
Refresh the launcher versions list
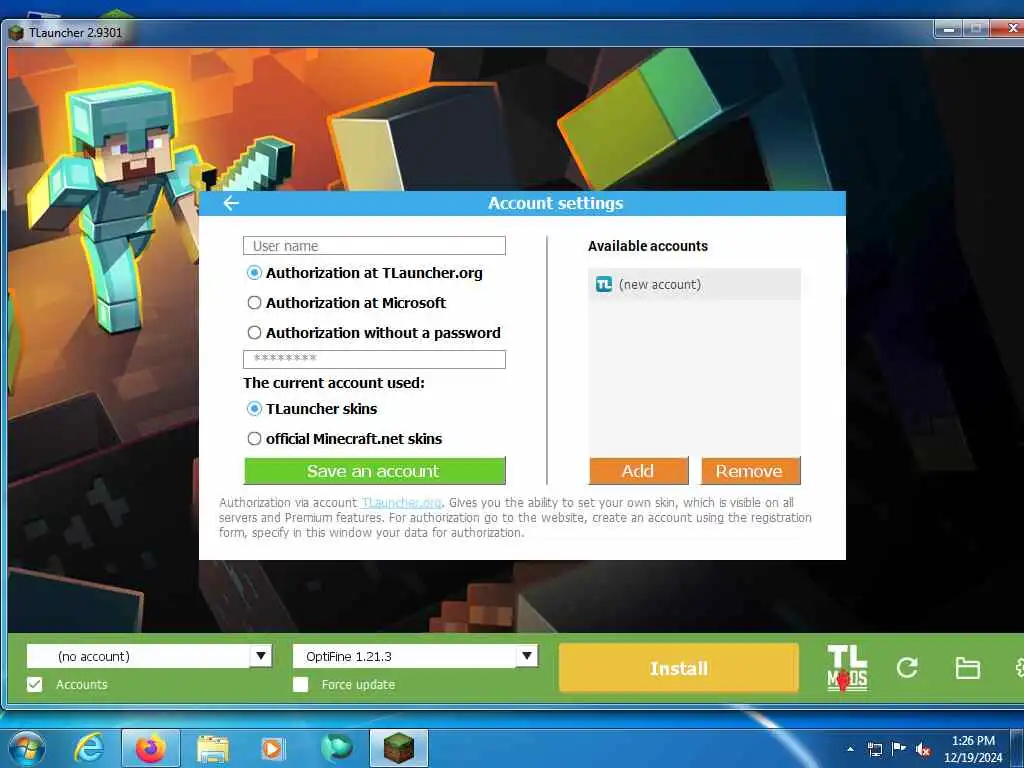[x=907, y=667]
